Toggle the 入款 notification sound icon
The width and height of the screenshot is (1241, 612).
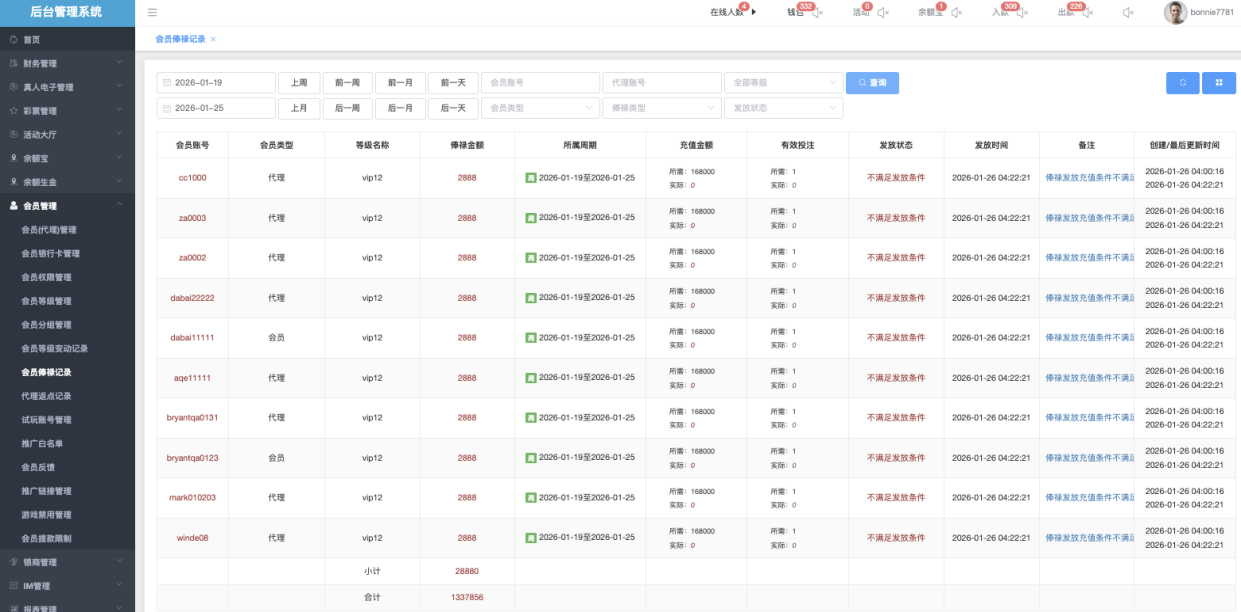pos(1024,13)
